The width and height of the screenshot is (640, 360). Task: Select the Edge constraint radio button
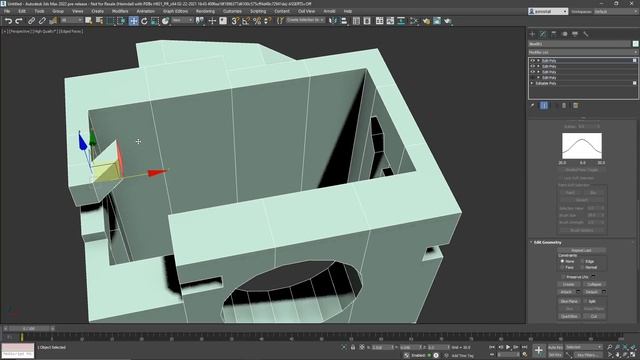coord(582,261)
